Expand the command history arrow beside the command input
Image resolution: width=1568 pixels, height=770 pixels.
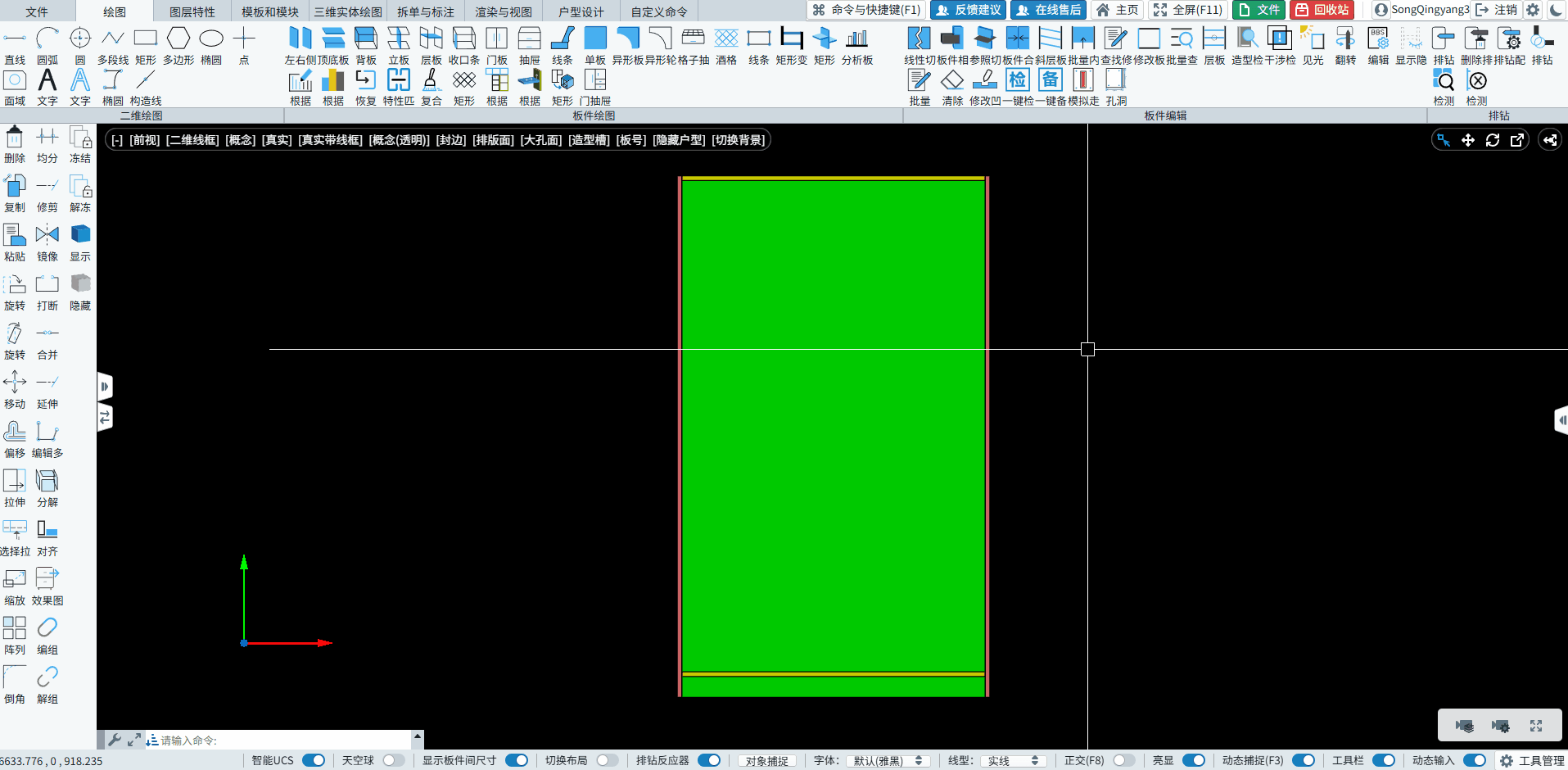point(418,737)
